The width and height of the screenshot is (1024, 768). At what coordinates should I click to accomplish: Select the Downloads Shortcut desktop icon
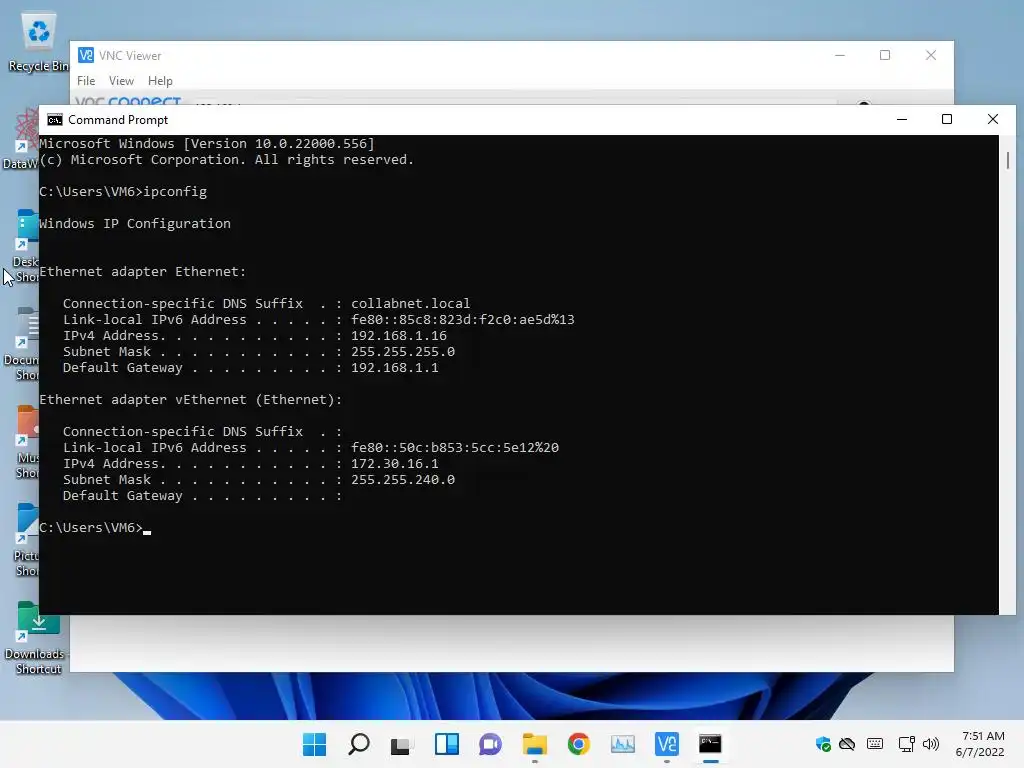(36, 638)
